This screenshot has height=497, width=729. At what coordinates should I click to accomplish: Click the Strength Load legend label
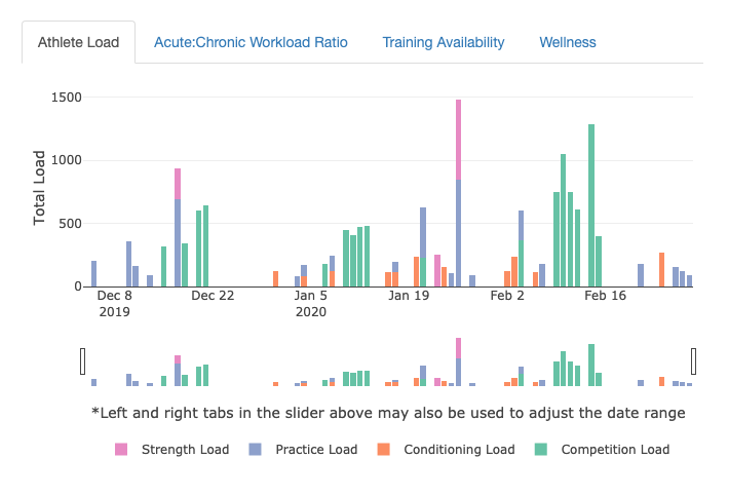click(x=185, y=450)
